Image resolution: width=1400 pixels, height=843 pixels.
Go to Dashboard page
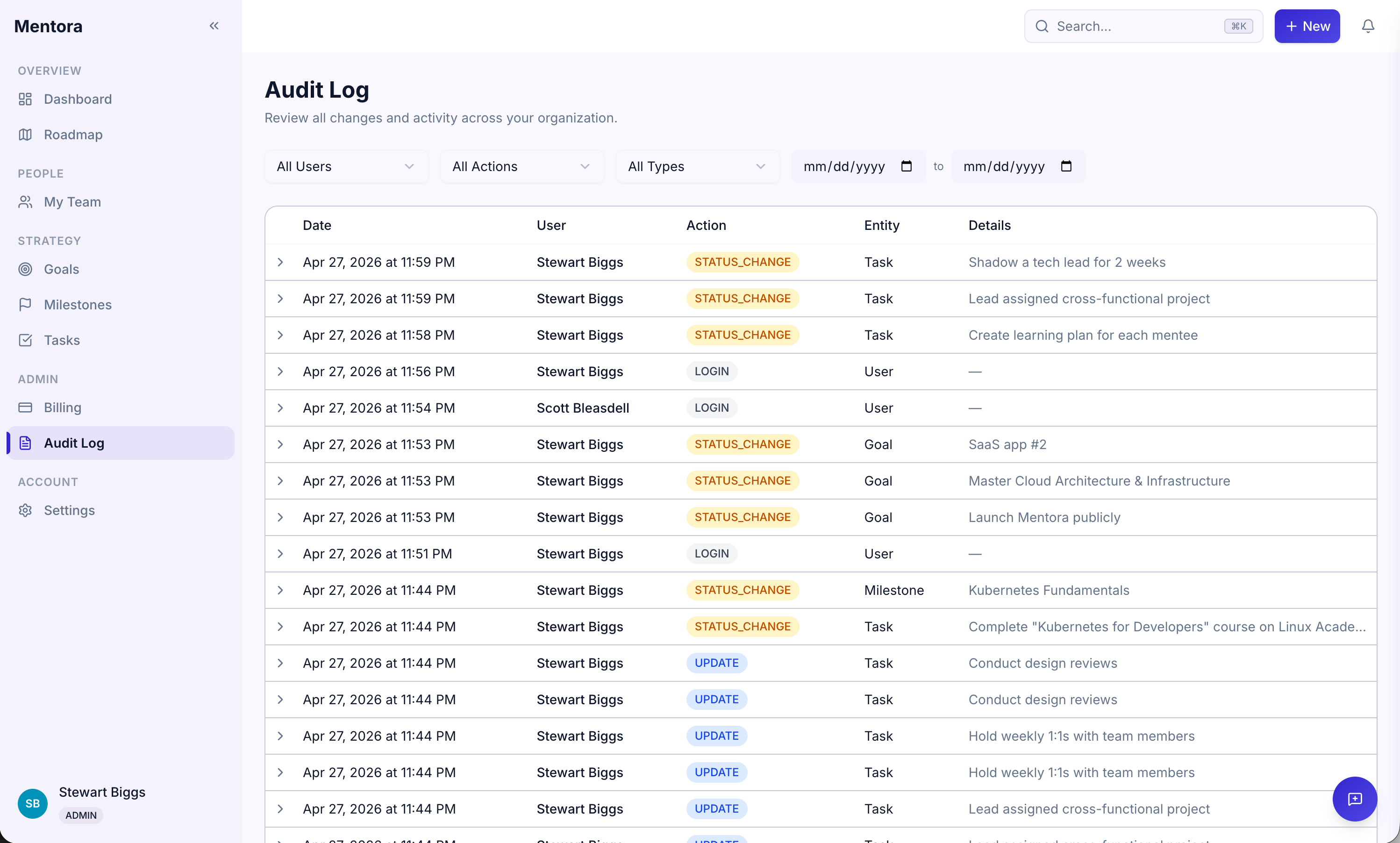click(121, 99)
